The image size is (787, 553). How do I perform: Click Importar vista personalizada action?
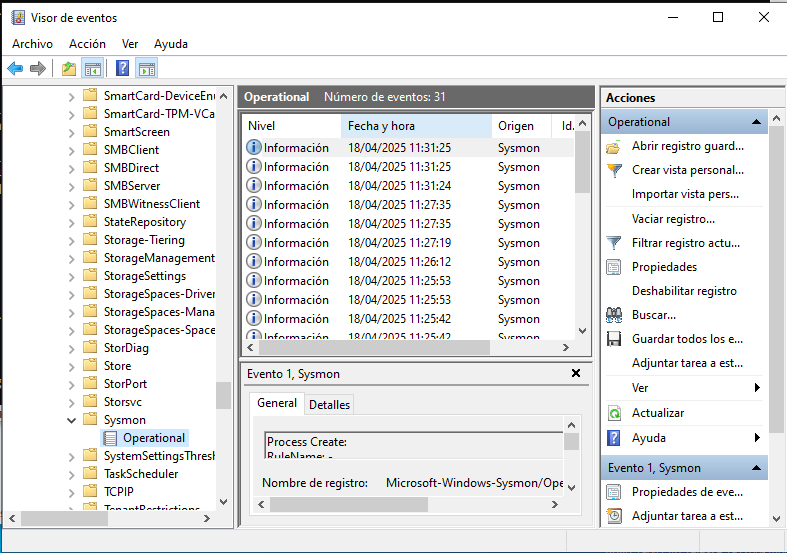click(685, 194)
